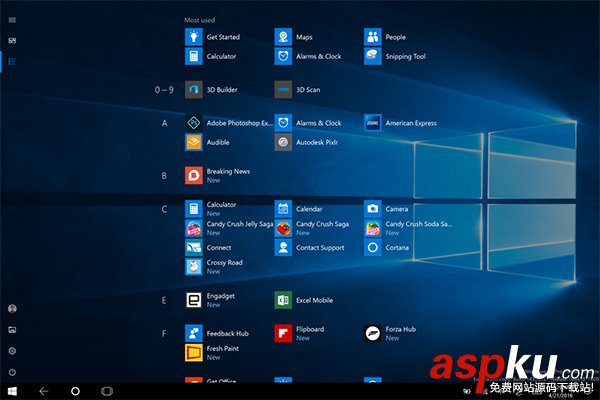Screen dimensions: 600x400
Task: Launch the Excel Mobile icon
Action: click(283, 300)
